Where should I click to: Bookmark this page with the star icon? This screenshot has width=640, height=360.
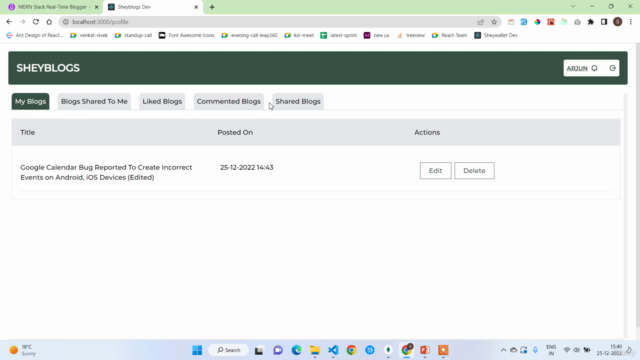coord(494,22)
